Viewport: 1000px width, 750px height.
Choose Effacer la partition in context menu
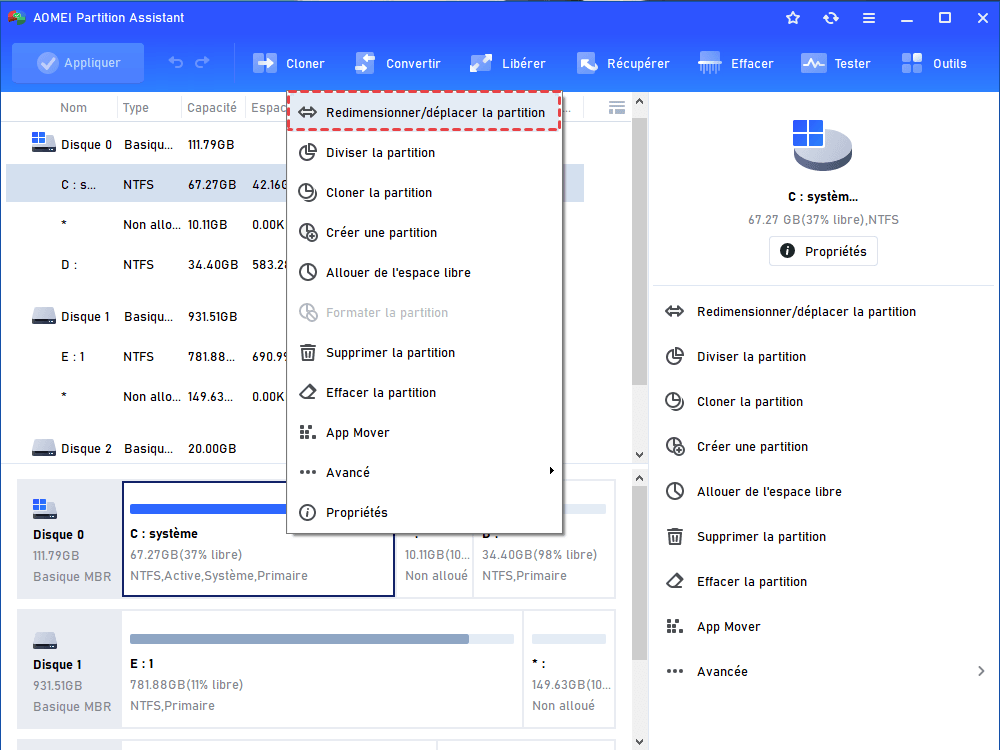[x=424, y=393]
